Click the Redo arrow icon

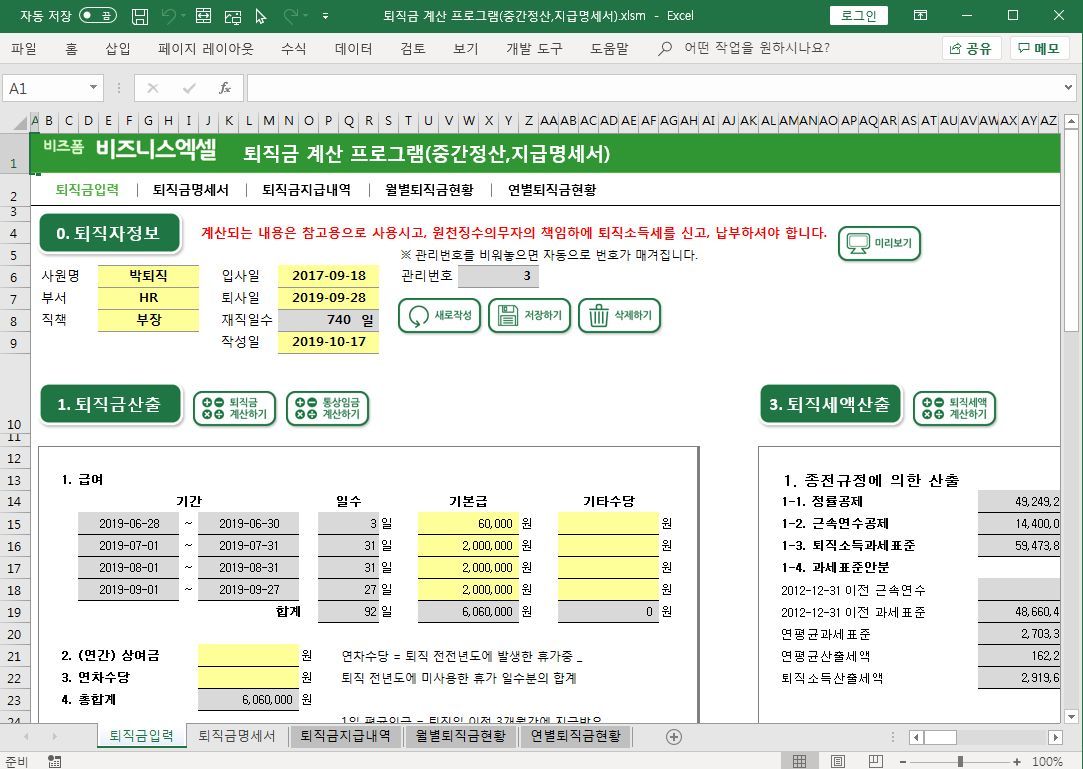point(291,15)
